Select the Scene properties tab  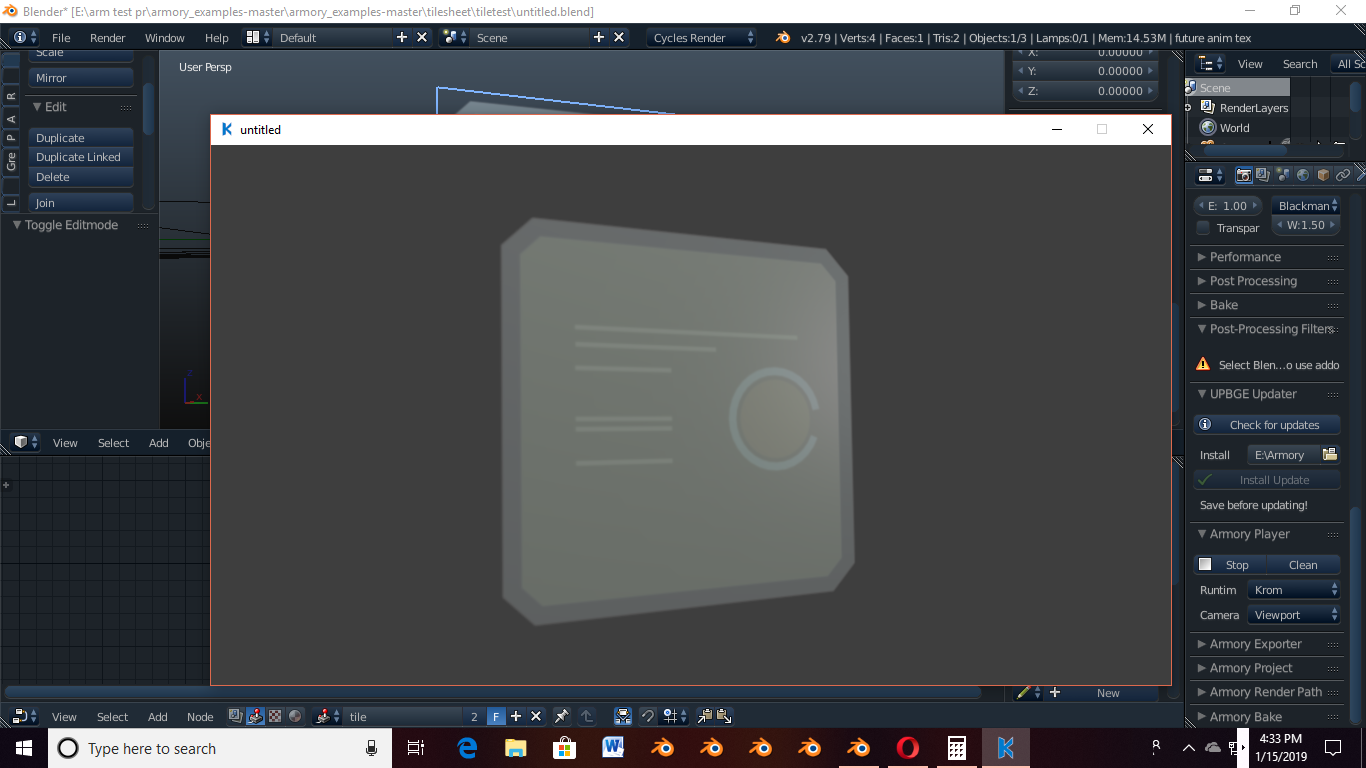click(1283, 174)
